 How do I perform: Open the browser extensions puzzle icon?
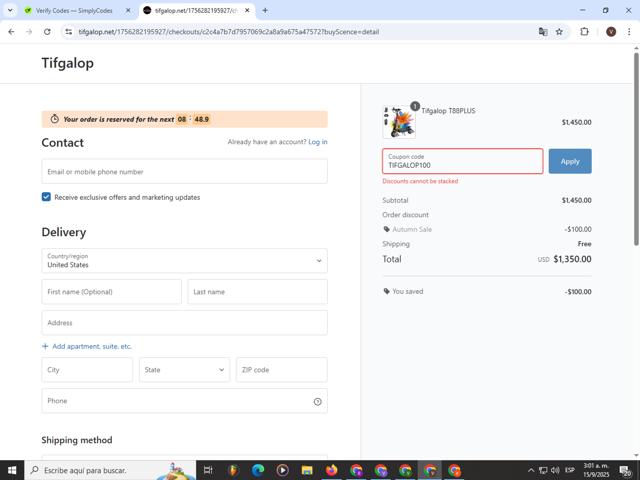pyautogui.click(x=584, y=32)
